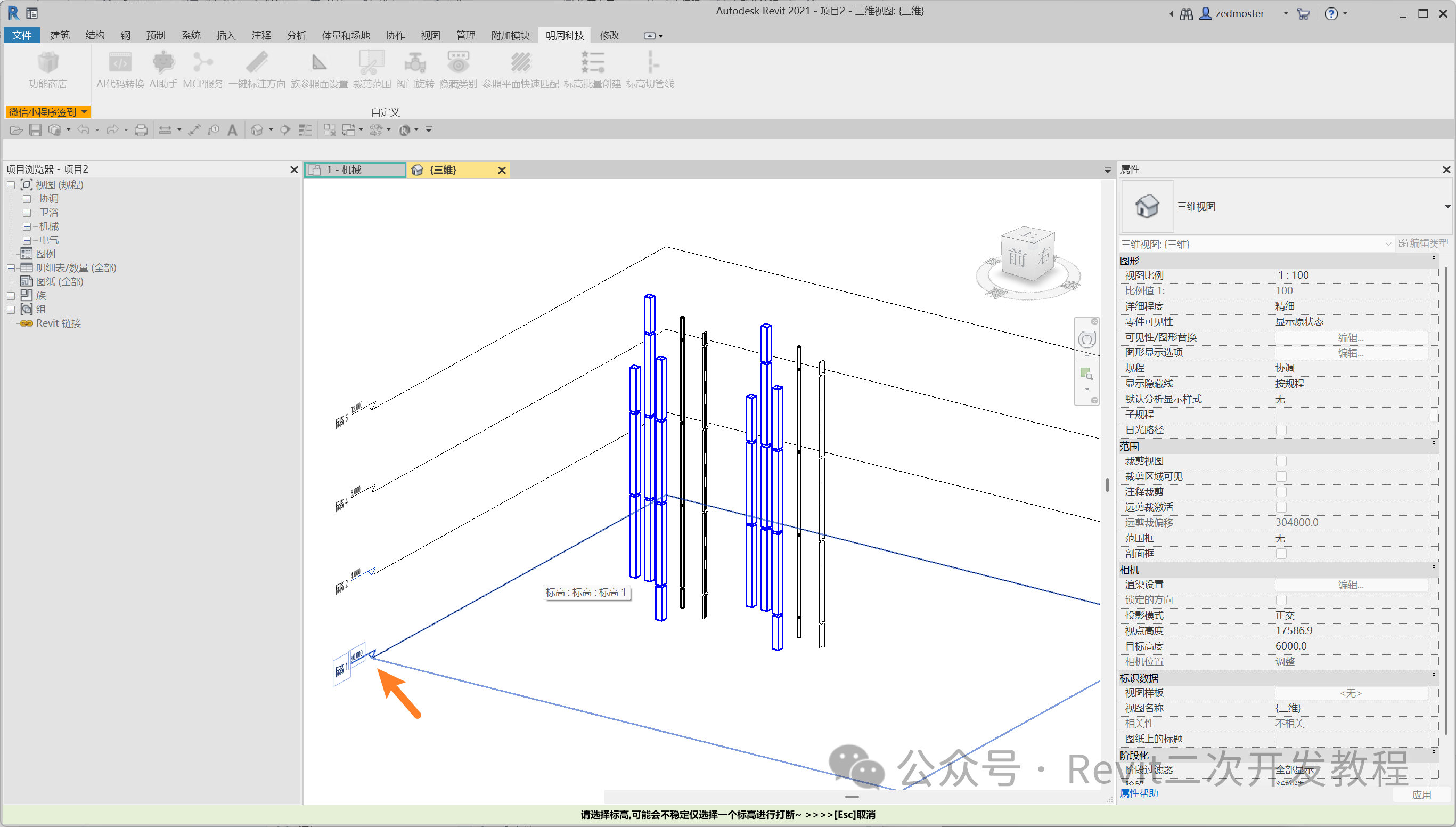Check the 剖面框 checkbox
The image size is (1456, 827).
click(1281, 553)
